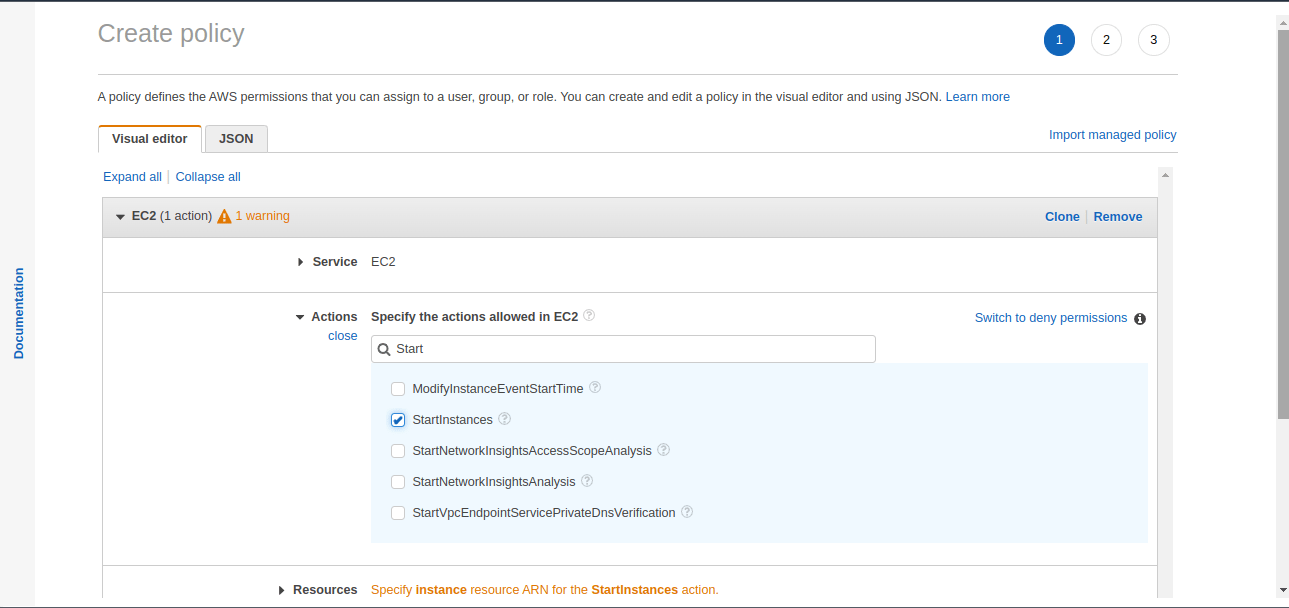Open help icon for StartInstances
This screenshot has height=608, width=1289.
(504, 419)
